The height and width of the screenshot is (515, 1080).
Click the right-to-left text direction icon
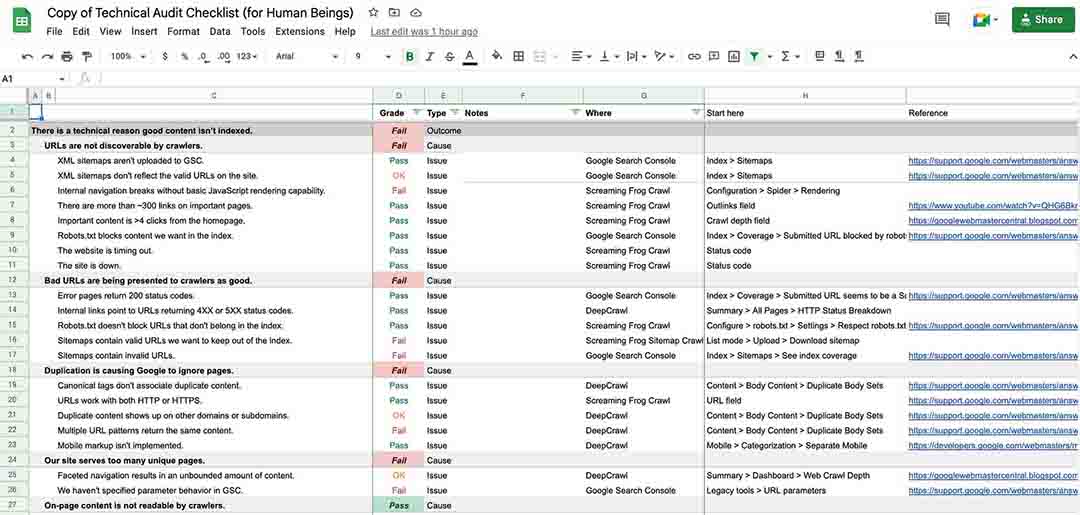pos(859,56)
